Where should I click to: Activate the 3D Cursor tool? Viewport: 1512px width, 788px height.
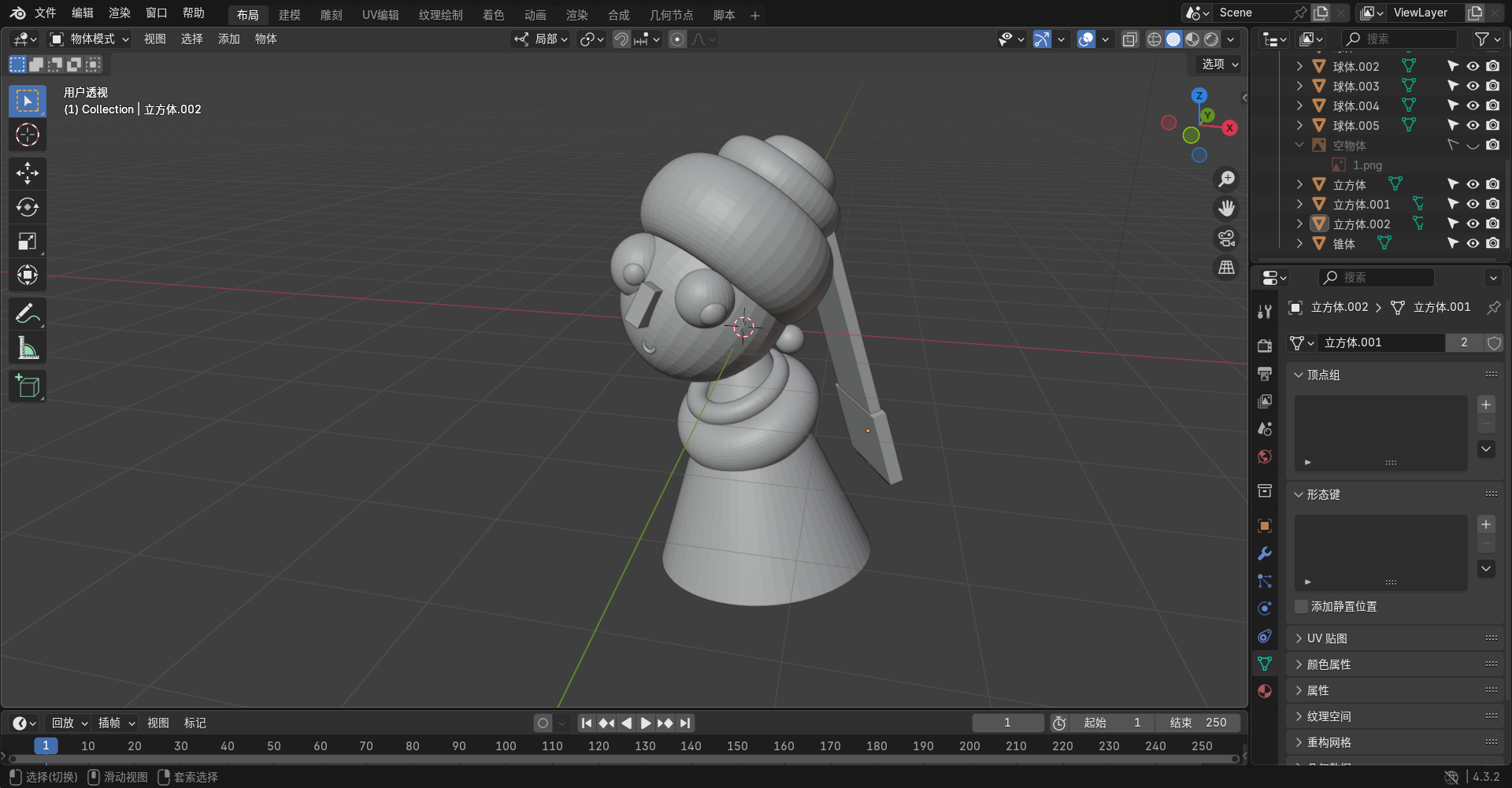click(28, 135)
